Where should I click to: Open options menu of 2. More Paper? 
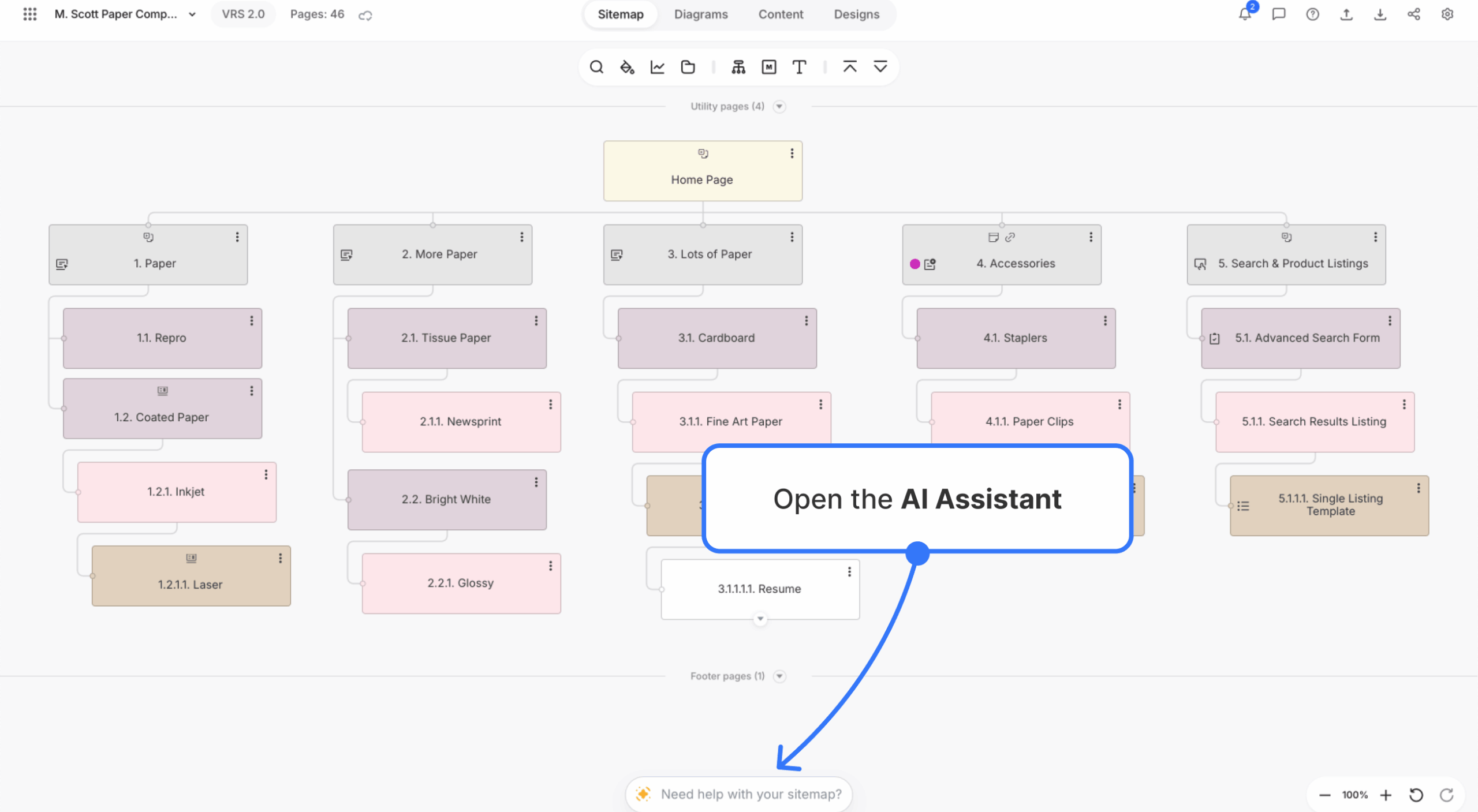(x=522, y=237)
